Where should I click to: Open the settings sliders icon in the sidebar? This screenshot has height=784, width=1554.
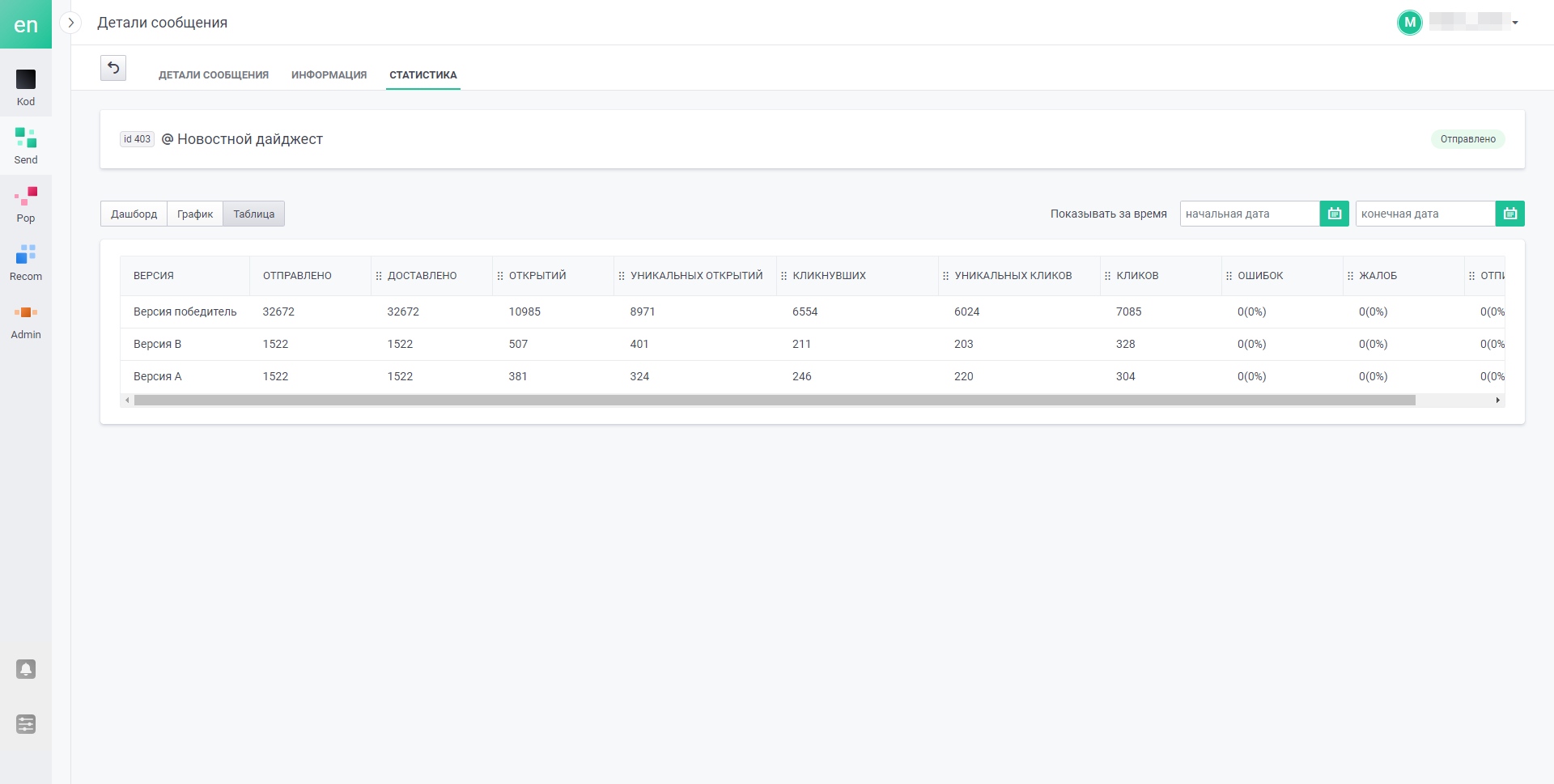coord(26,724)
